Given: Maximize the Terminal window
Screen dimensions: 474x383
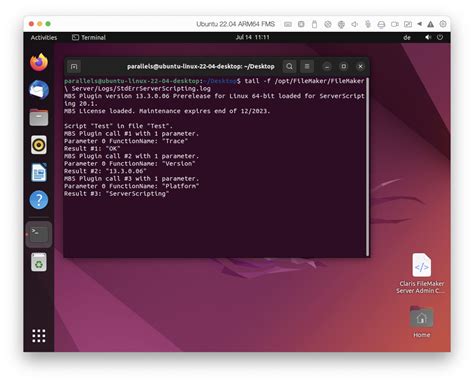Looking at the screenshot, I should tap(344, 66).
